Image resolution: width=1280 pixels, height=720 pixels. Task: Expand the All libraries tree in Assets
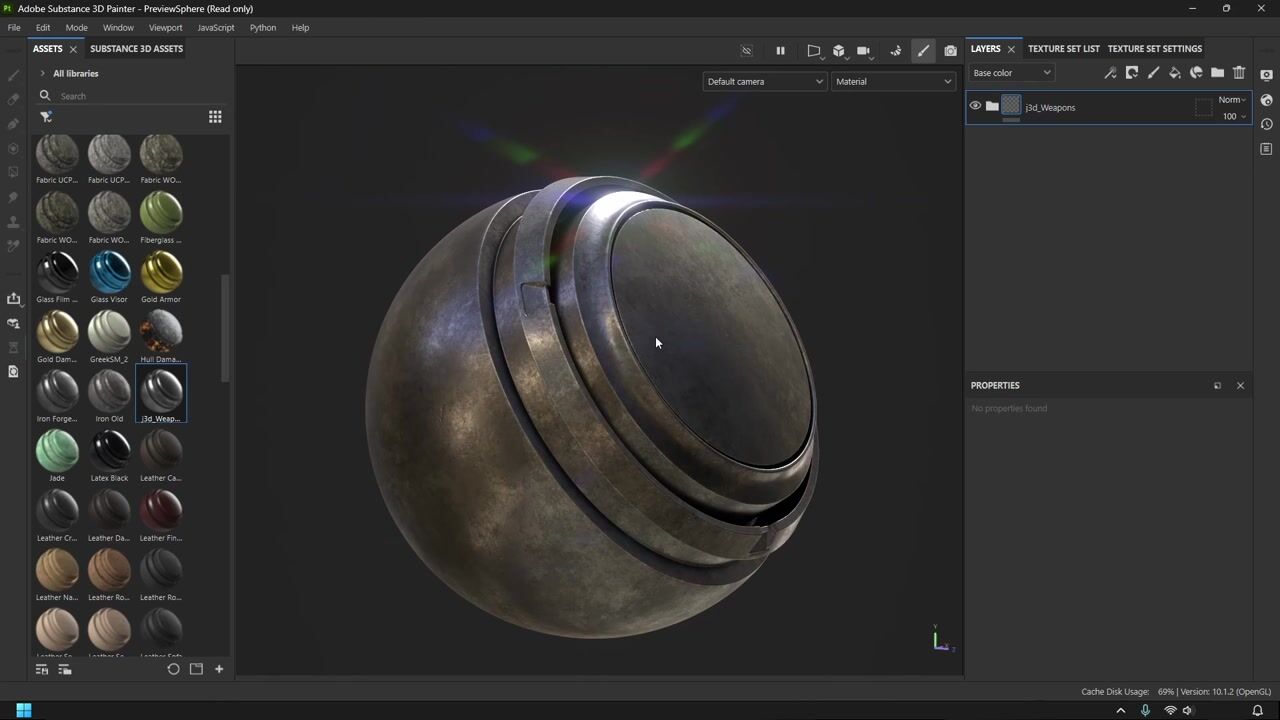coord(42,73)
